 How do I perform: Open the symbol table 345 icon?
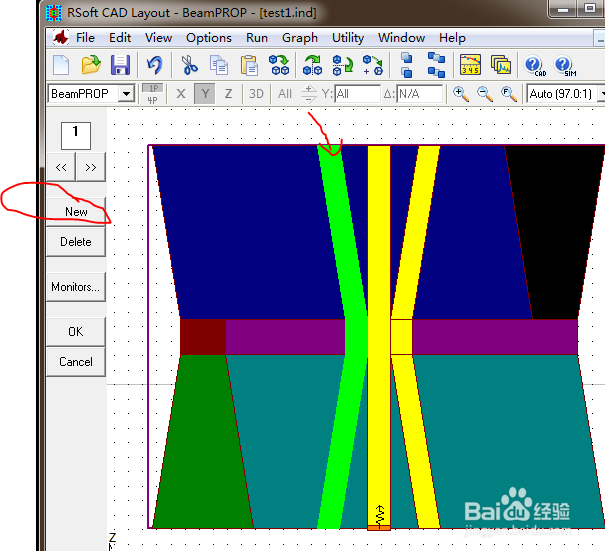coord(470,65)
